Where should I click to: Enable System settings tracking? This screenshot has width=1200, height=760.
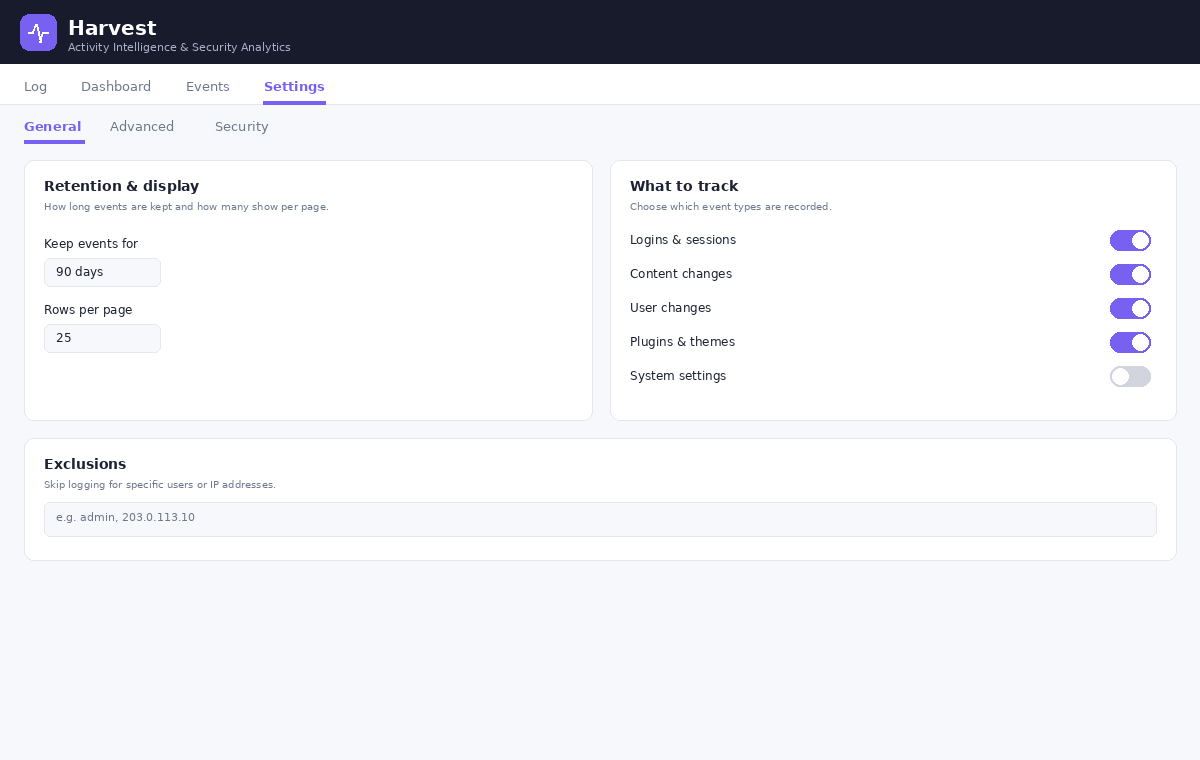pos(1130,376)
